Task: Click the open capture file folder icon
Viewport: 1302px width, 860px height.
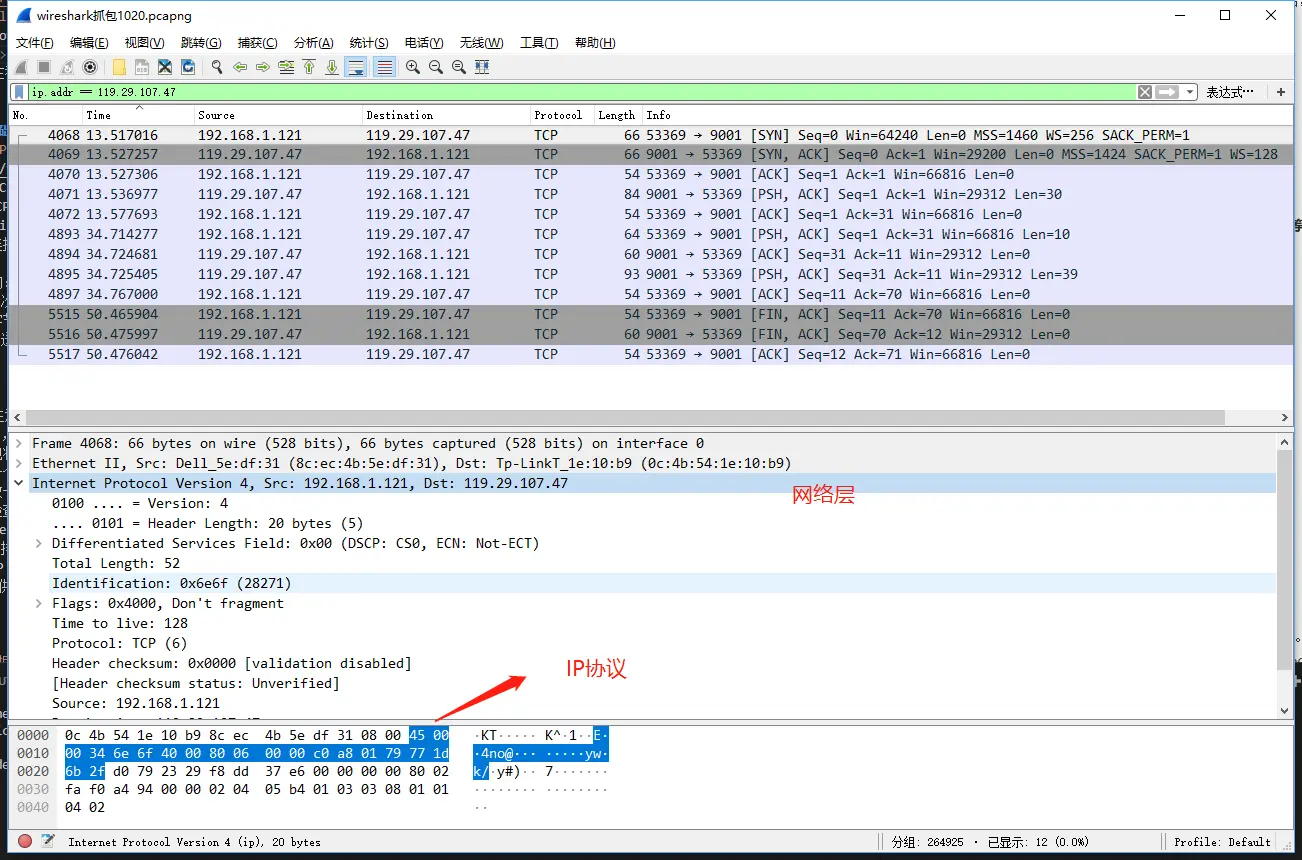Action: click(119, 67)
